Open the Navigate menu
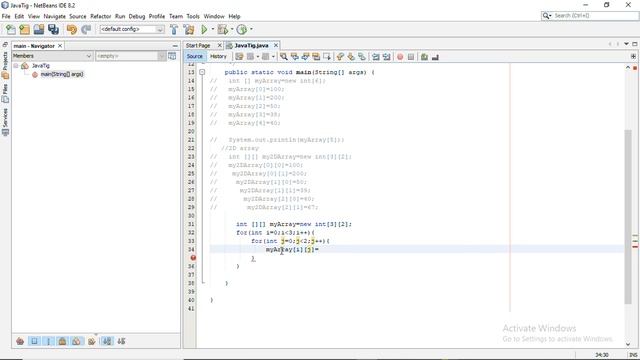This screenshot has height=360, width=640. [x=55, y=16]
